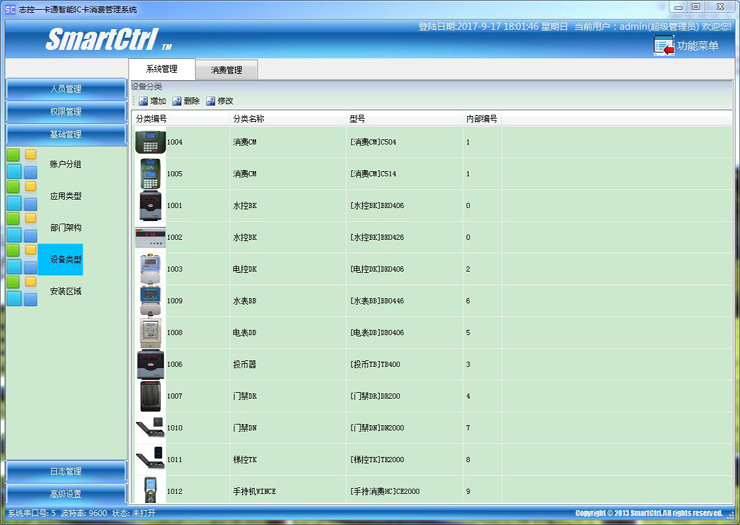Click device thumbnail for row 1004
The image size is (740, 525).
point(149,142)
